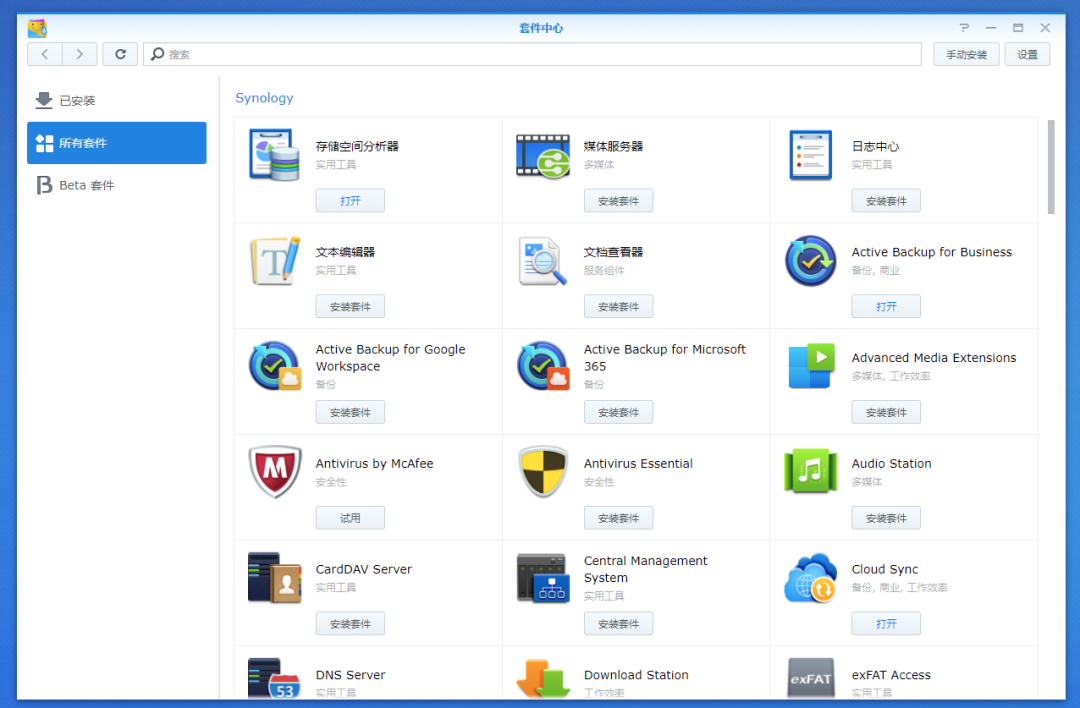Click the vertical scrollbar of the package list
Image resolution: width=1080 pixels, height=708 pixels.
(1051, 166)
